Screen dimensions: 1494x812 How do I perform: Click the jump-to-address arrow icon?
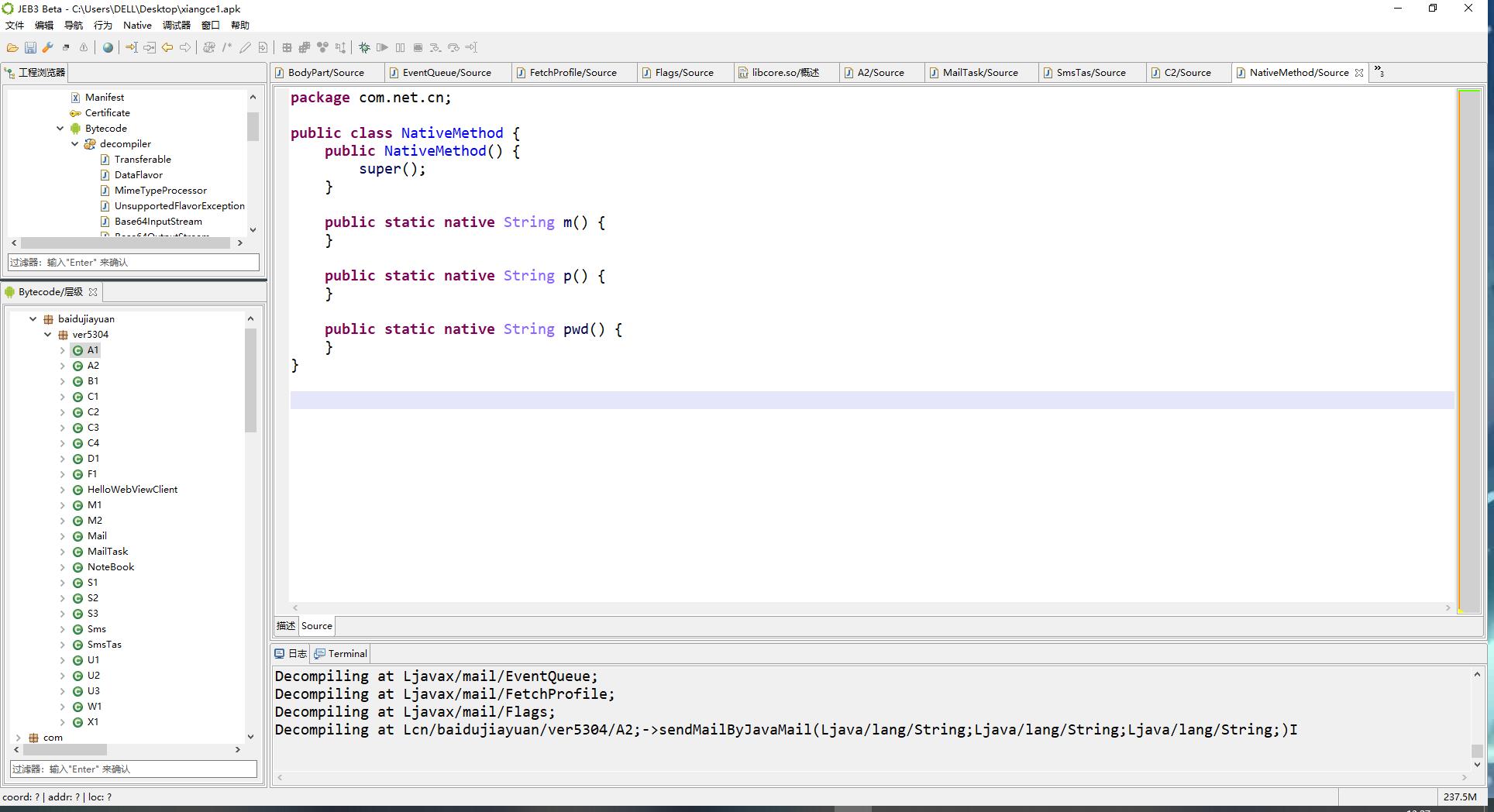coord(132,47)
